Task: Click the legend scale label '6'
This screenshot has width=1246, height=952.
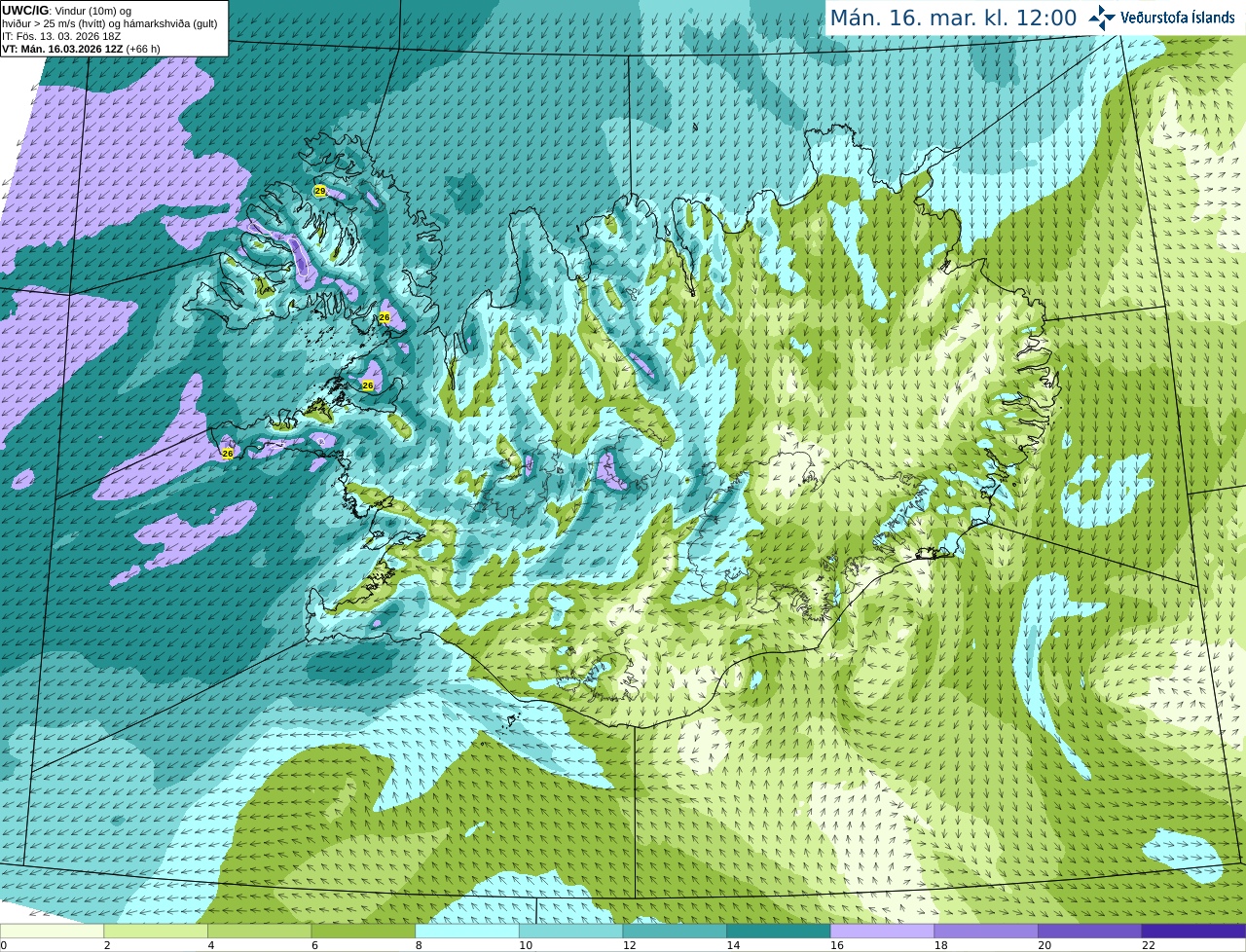Action: click(x=314, y=945)
